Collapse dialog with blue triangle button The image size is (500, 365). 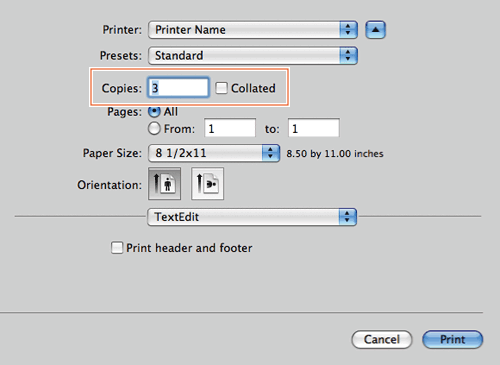click(375, 30)
